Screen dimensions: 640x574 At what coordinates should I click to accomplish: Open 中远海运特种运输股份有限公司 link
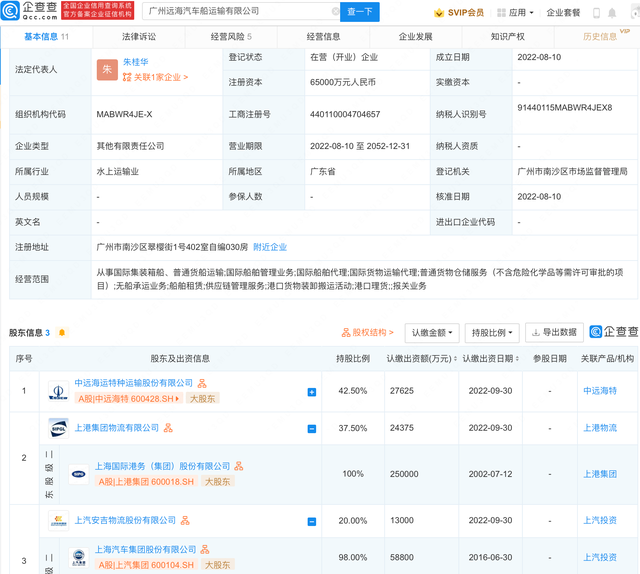(x=133, y=383)
